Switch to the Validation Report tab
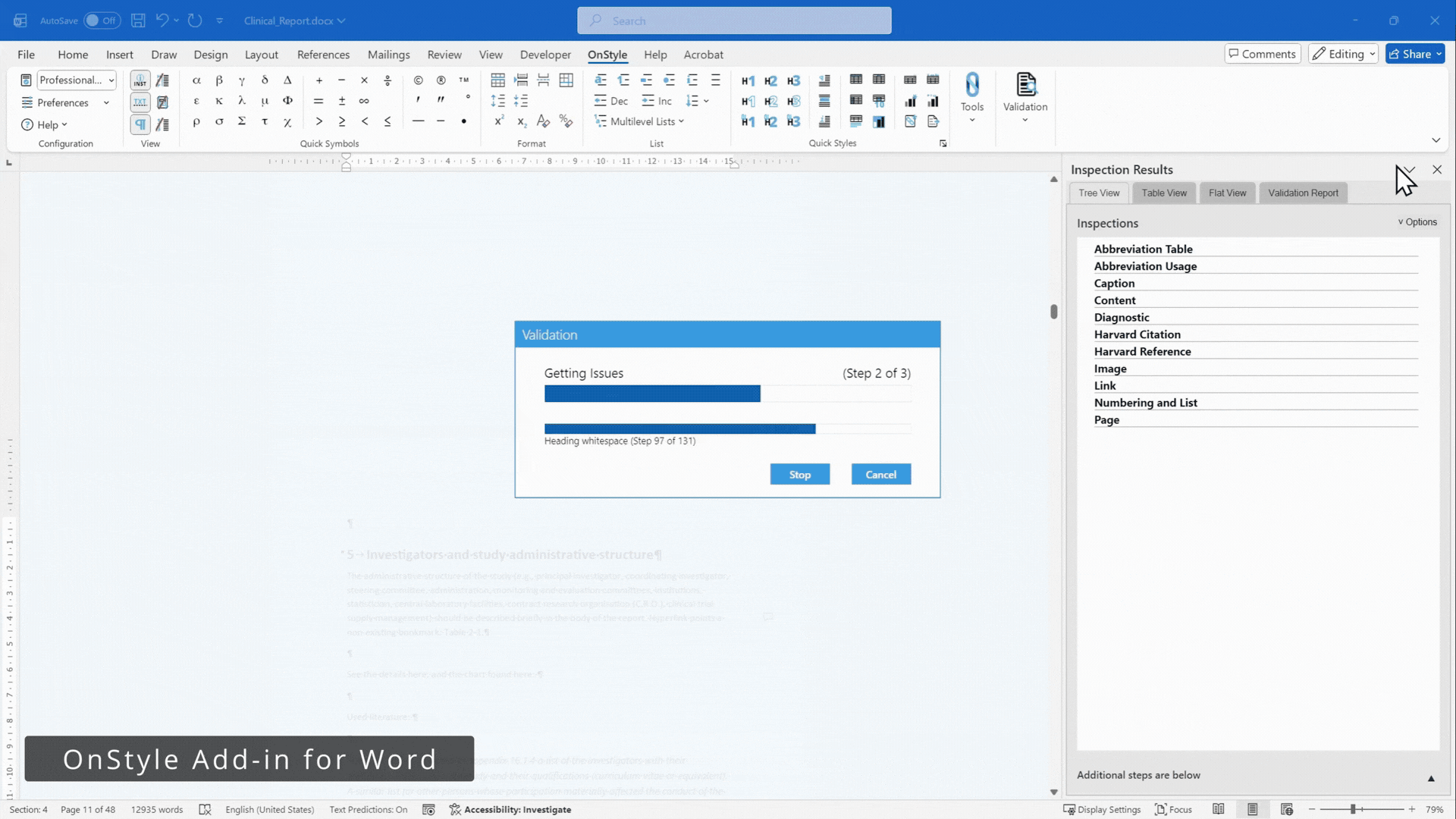This screenshot has height=819, width=1456. (x=1303, y=193)
